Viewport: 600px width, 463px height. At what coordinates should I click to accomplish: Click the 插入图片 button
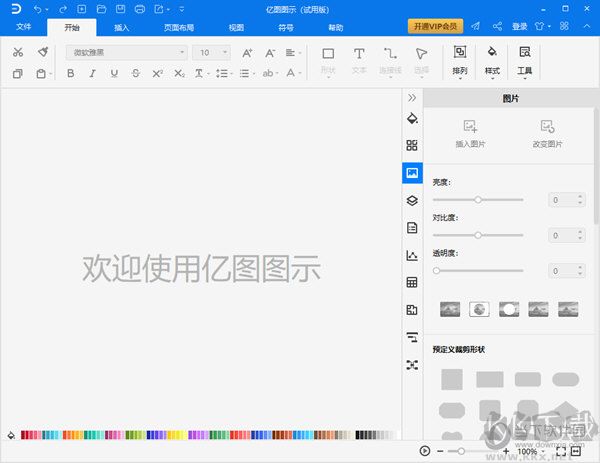pos(470,133)
